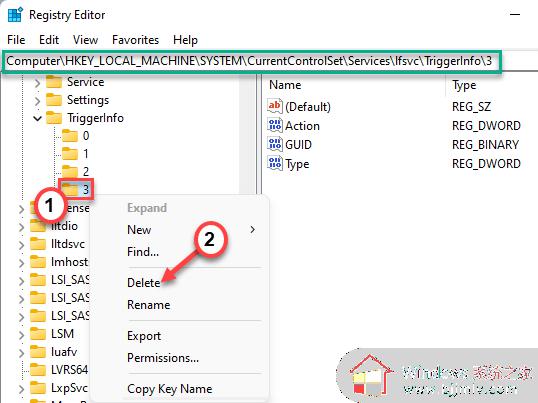The image size is (538, 403).
Task: Click the Registry Editor app icon
Action: 15,15
